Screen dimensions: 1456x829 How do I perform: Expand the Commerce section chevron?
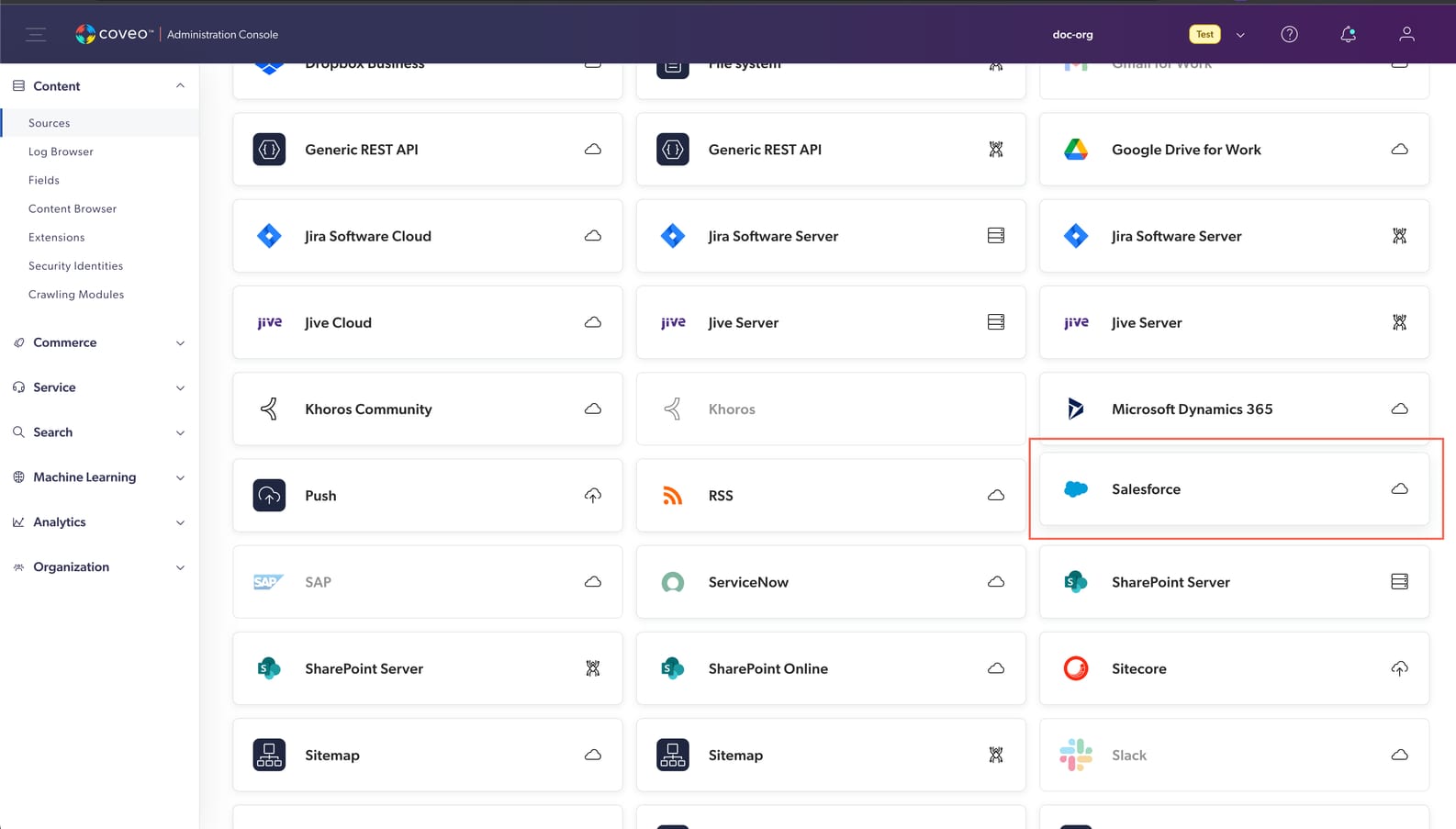(180, 343)
